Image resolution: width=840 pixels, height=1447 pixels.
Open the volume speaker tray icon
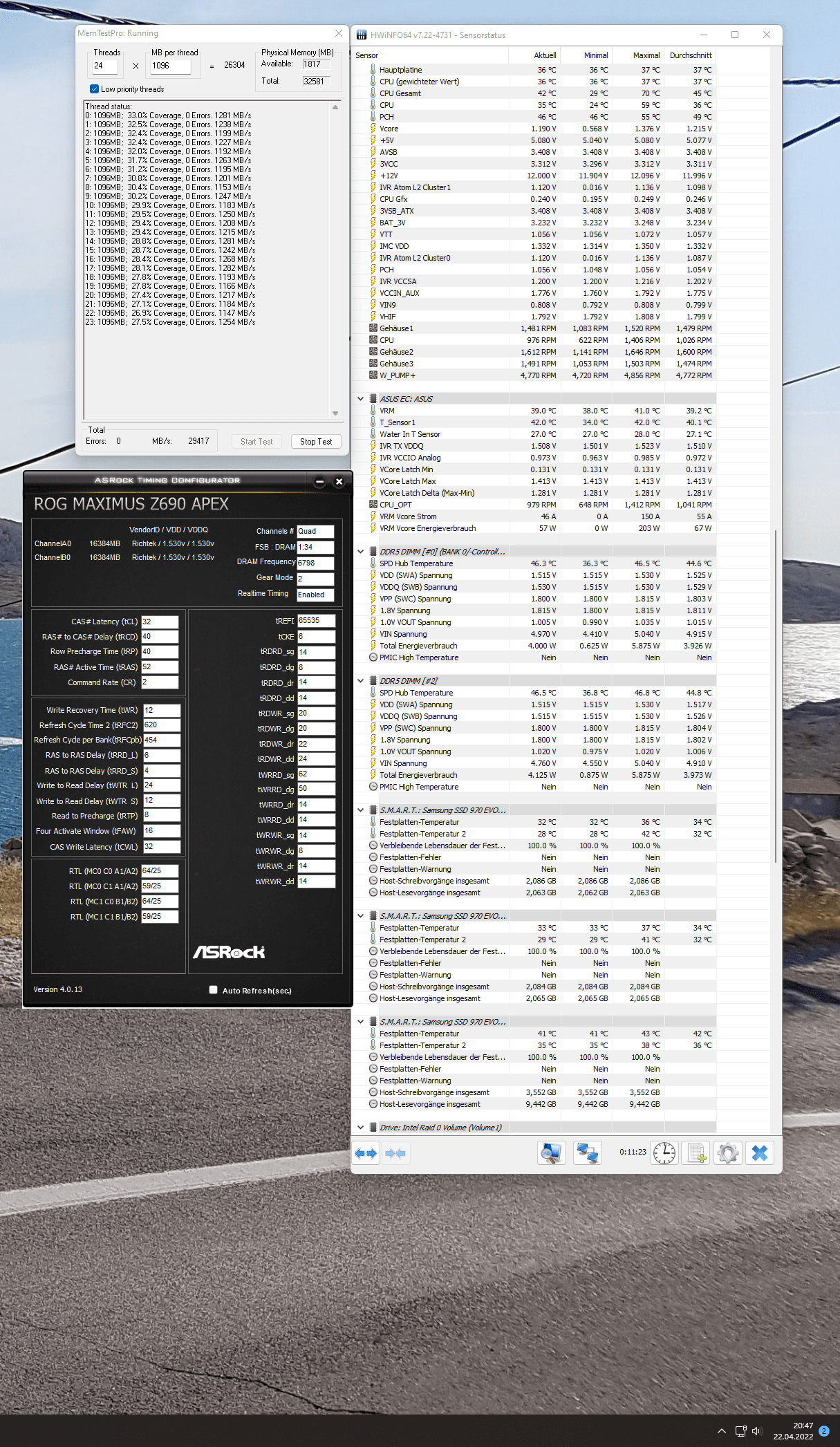coord(756,1431)
